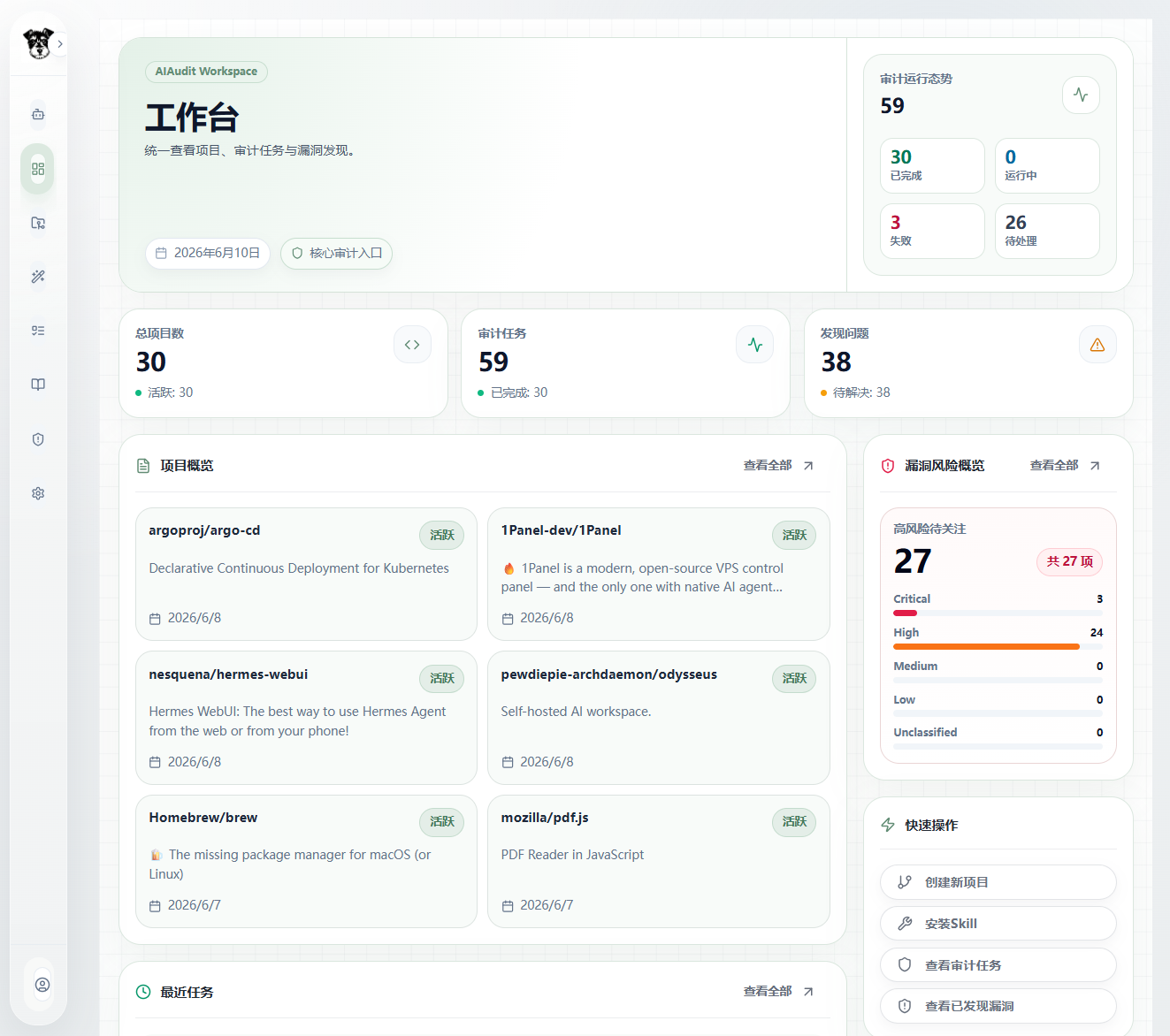1170x1036 pixels.
Task: Click the Medium risk progress bar
Action: pyautogui.click(x=998, y=680)
